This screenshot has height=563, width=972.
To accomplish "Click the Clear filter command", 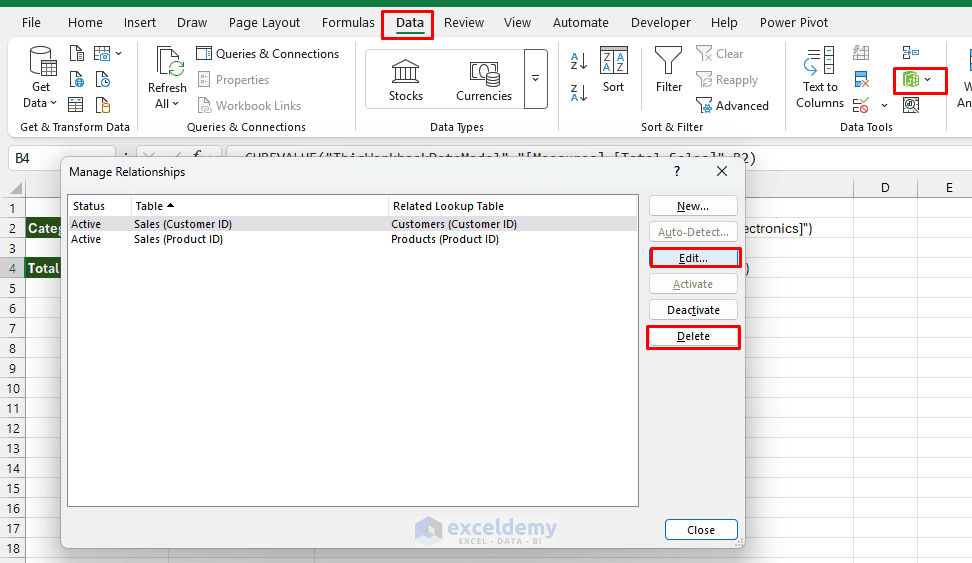I will [x=719, y=54].
